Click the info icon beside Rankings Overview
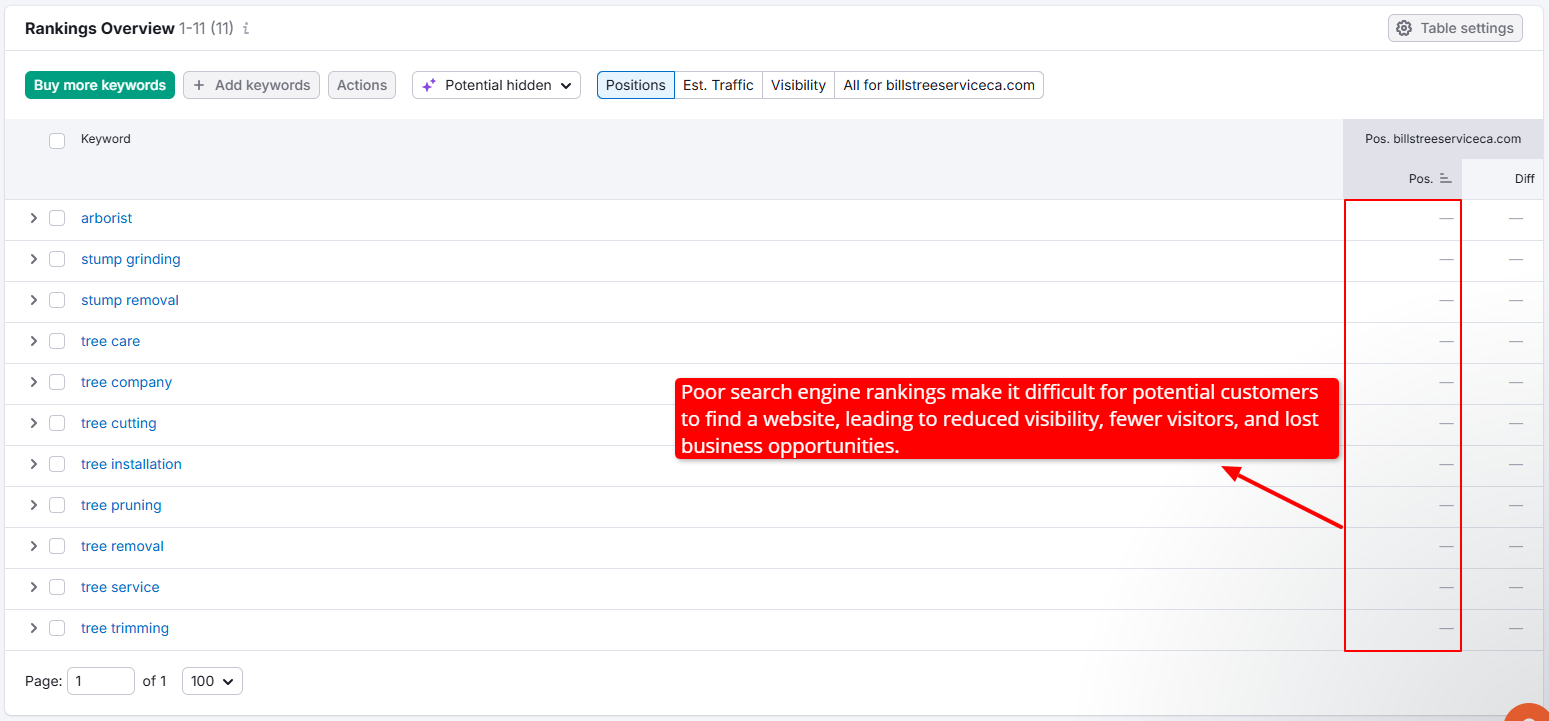The height and width of the screenshot is (721, 1549). (246, 29)
